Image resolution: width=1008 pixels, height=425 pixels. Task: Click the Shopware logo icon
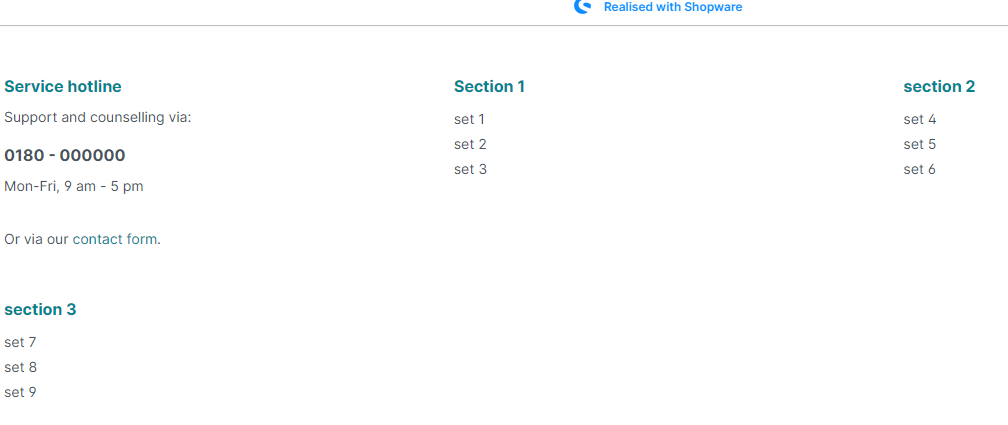pos(582,6)
